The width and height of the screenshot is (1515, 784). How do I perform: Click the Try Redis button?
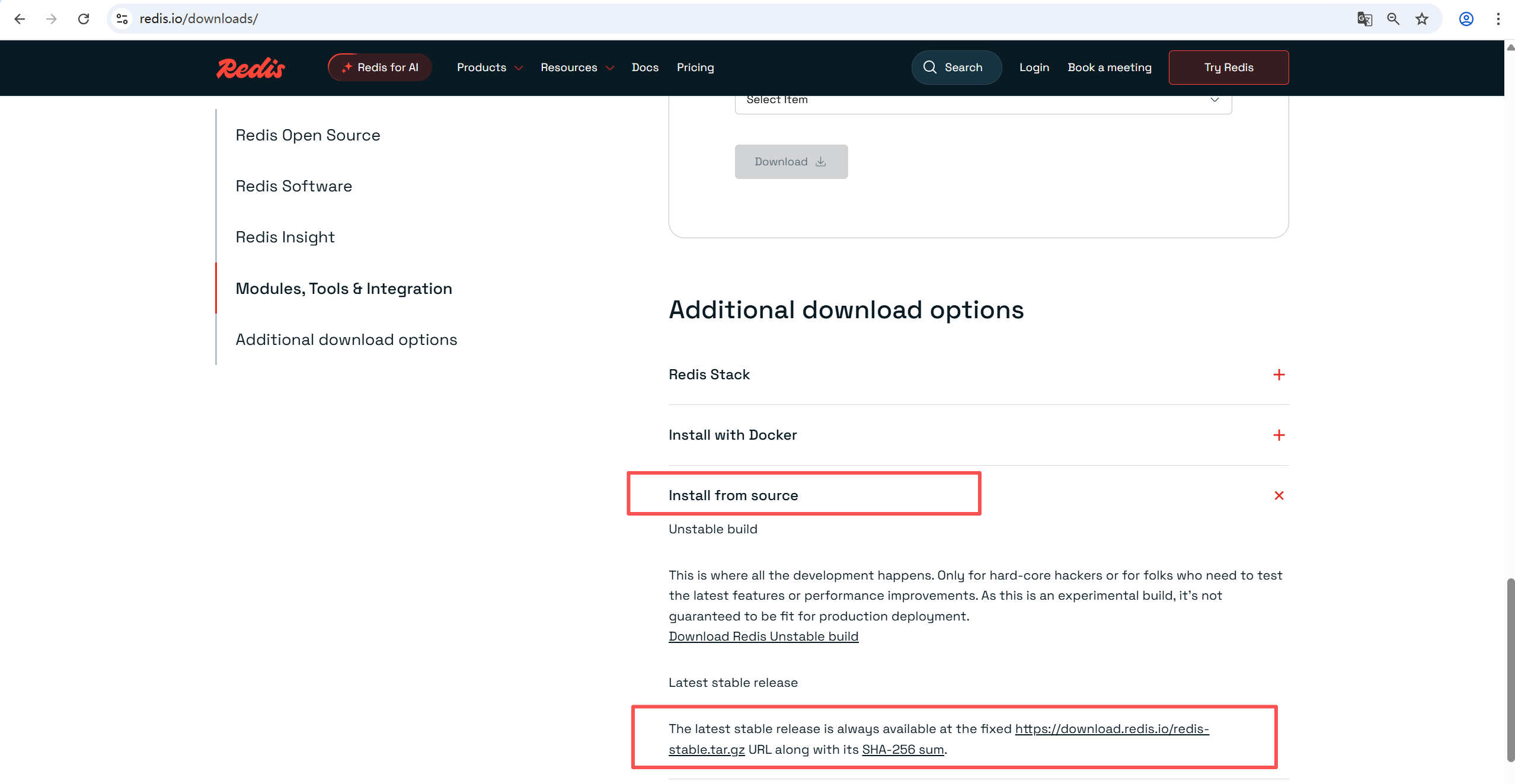click(x=1228, y=68)
